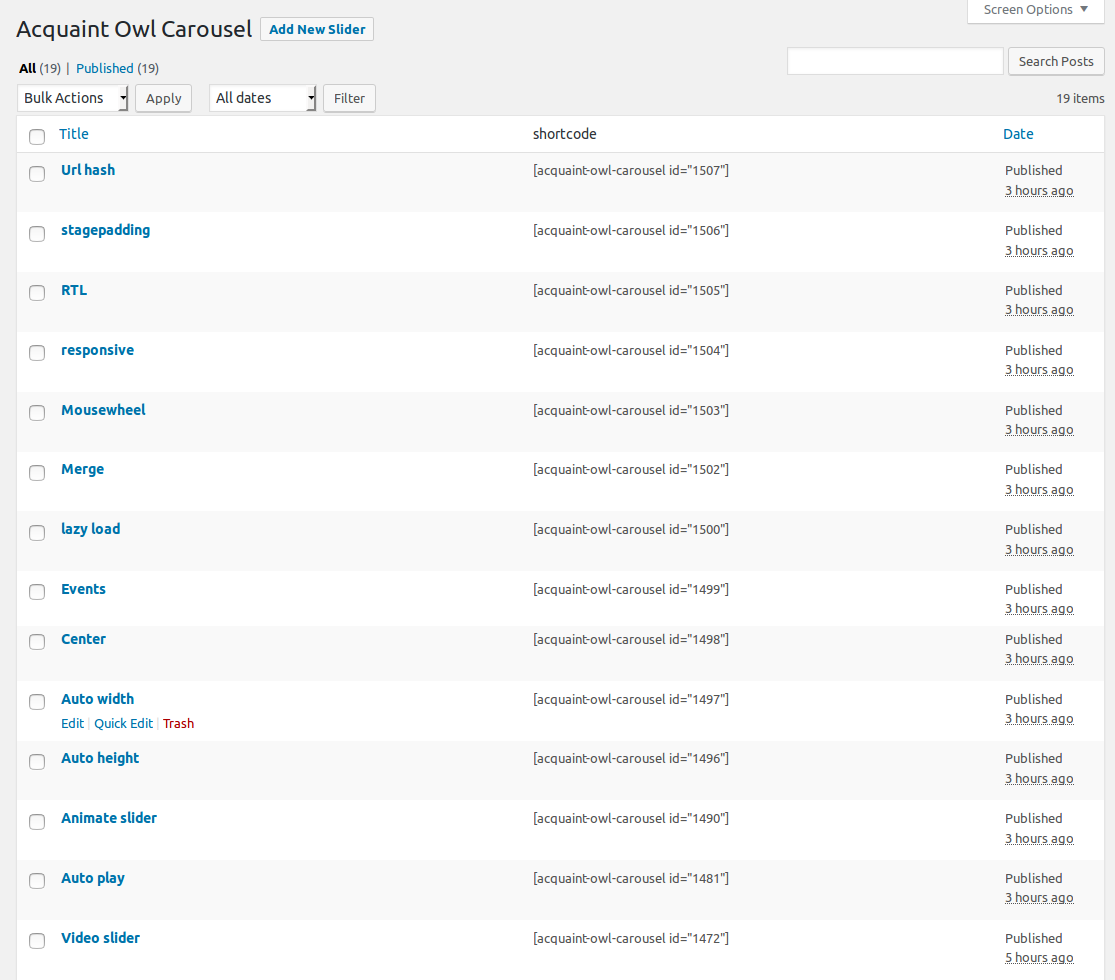The height and width of the screenshot is (980, 1115).
Task: Focus the posts search input field
Action: pos(895,61)
